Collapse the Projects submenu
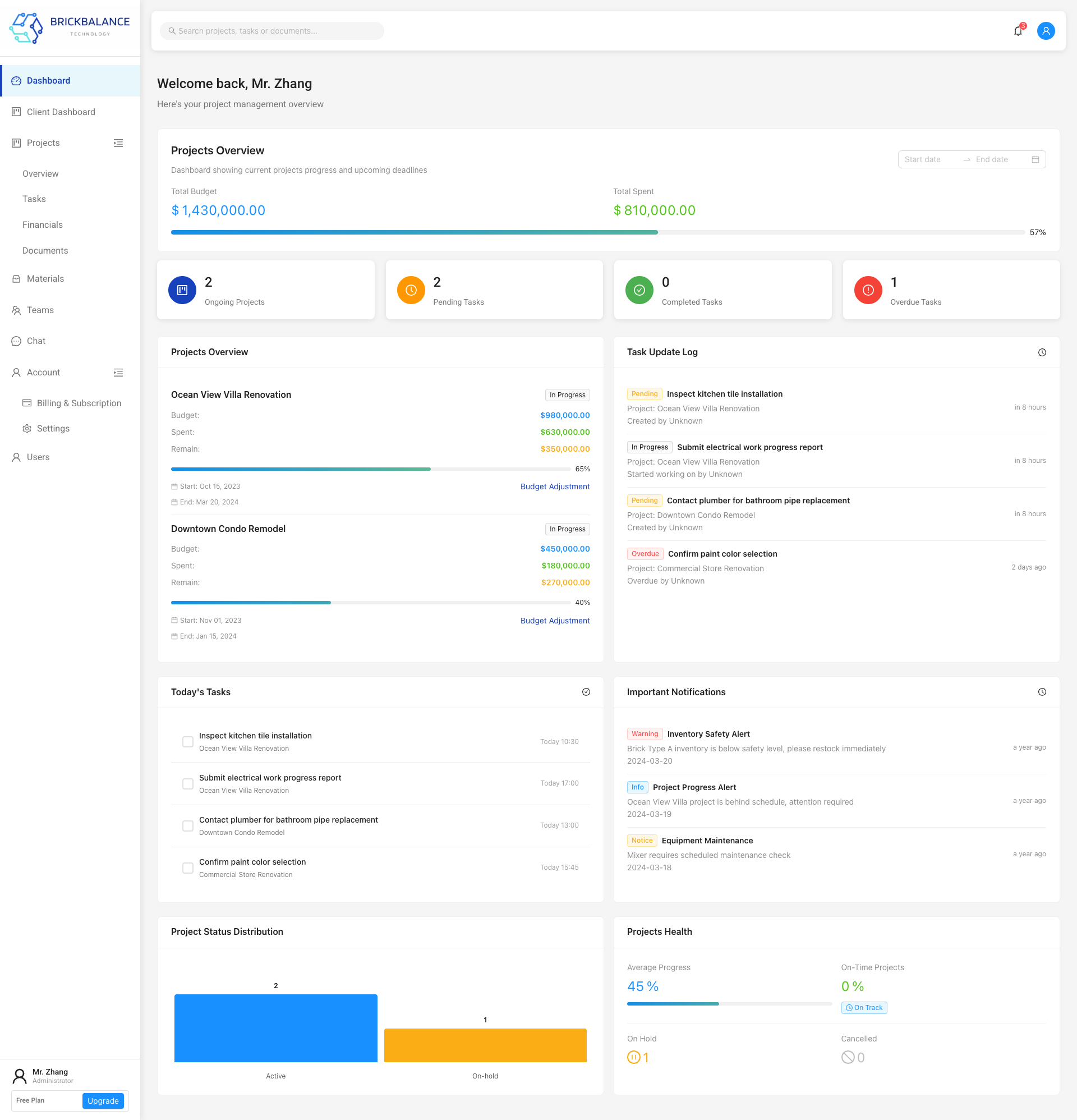The width and height of the screenshot is (1077, 1120). (118, 143)
